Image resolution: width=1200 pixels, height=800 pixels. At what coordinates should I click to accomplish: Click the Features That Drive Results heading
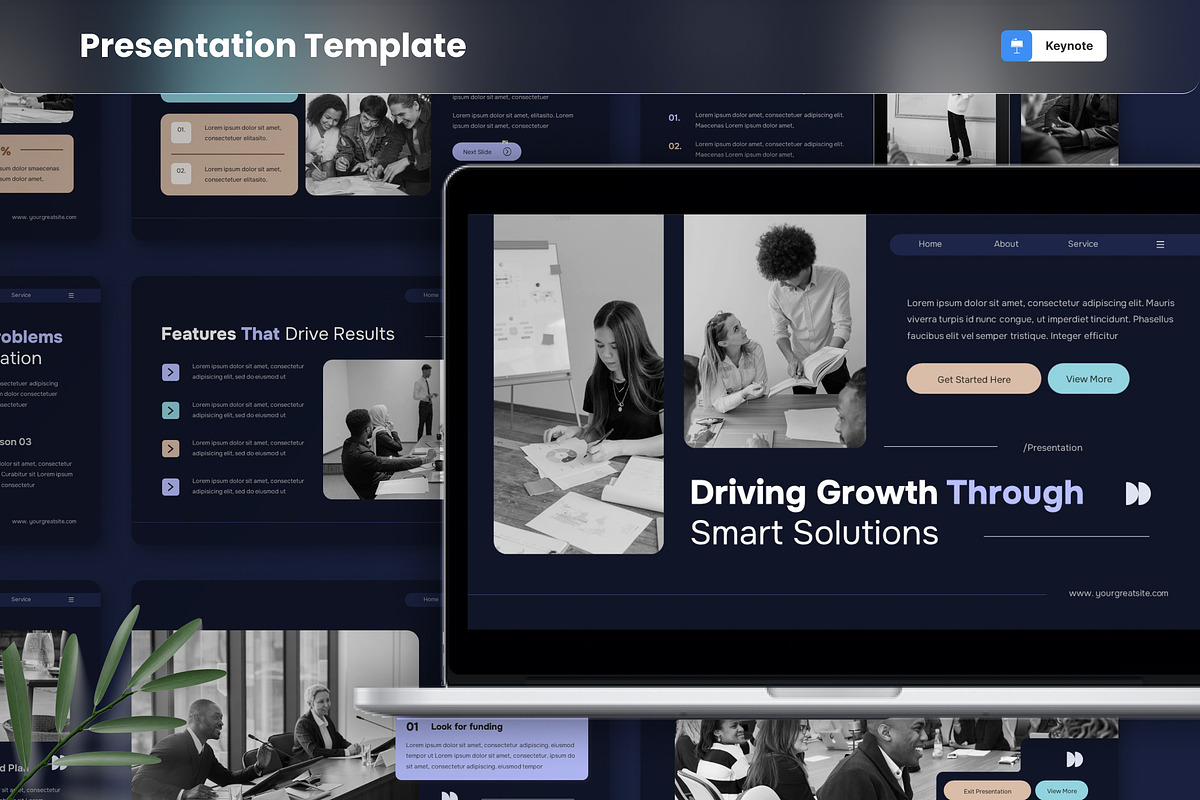pyautogui.click(x=278, y=334)
